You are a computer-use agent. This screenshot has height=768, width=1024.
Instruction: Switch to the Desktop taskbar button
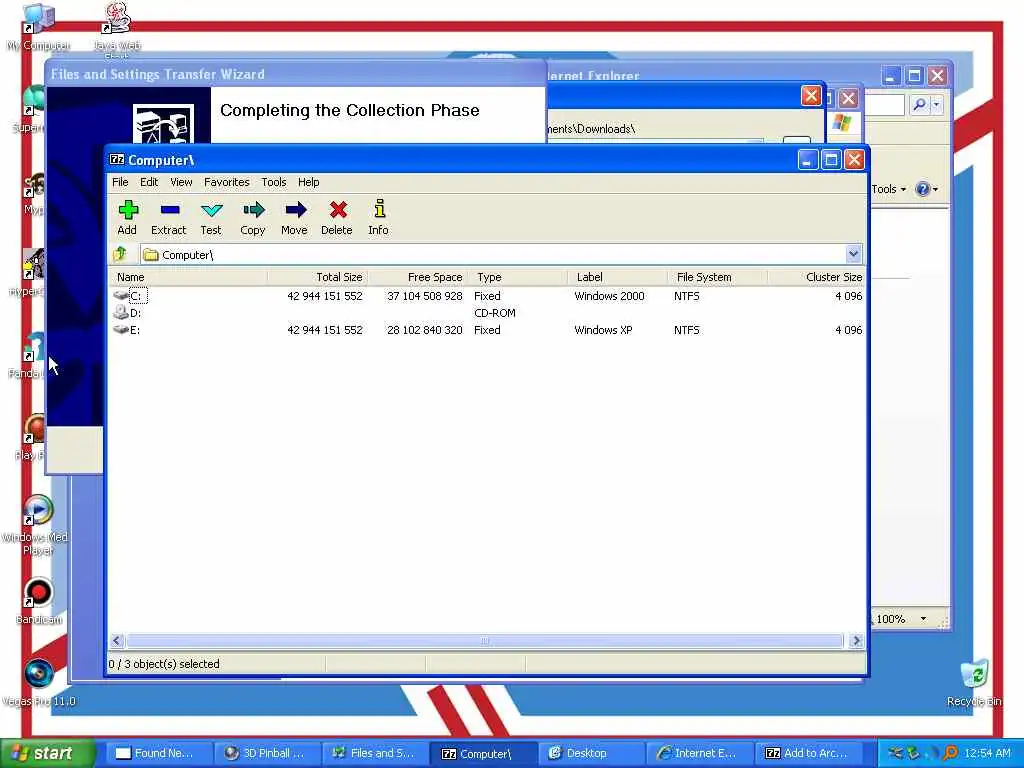pyautogui.click(x=592, y=753)
